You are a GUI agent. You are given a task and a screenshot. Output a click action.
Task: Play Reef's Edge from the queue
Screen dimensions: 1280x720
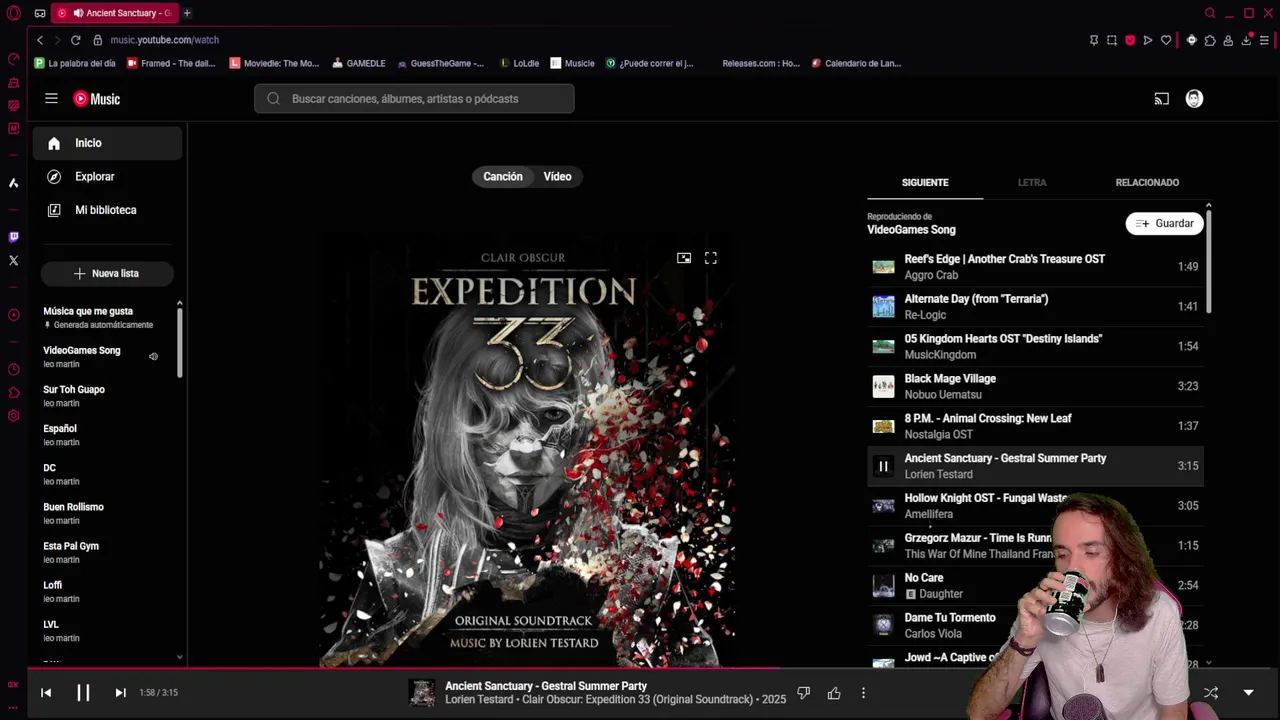pos(1035,266)
